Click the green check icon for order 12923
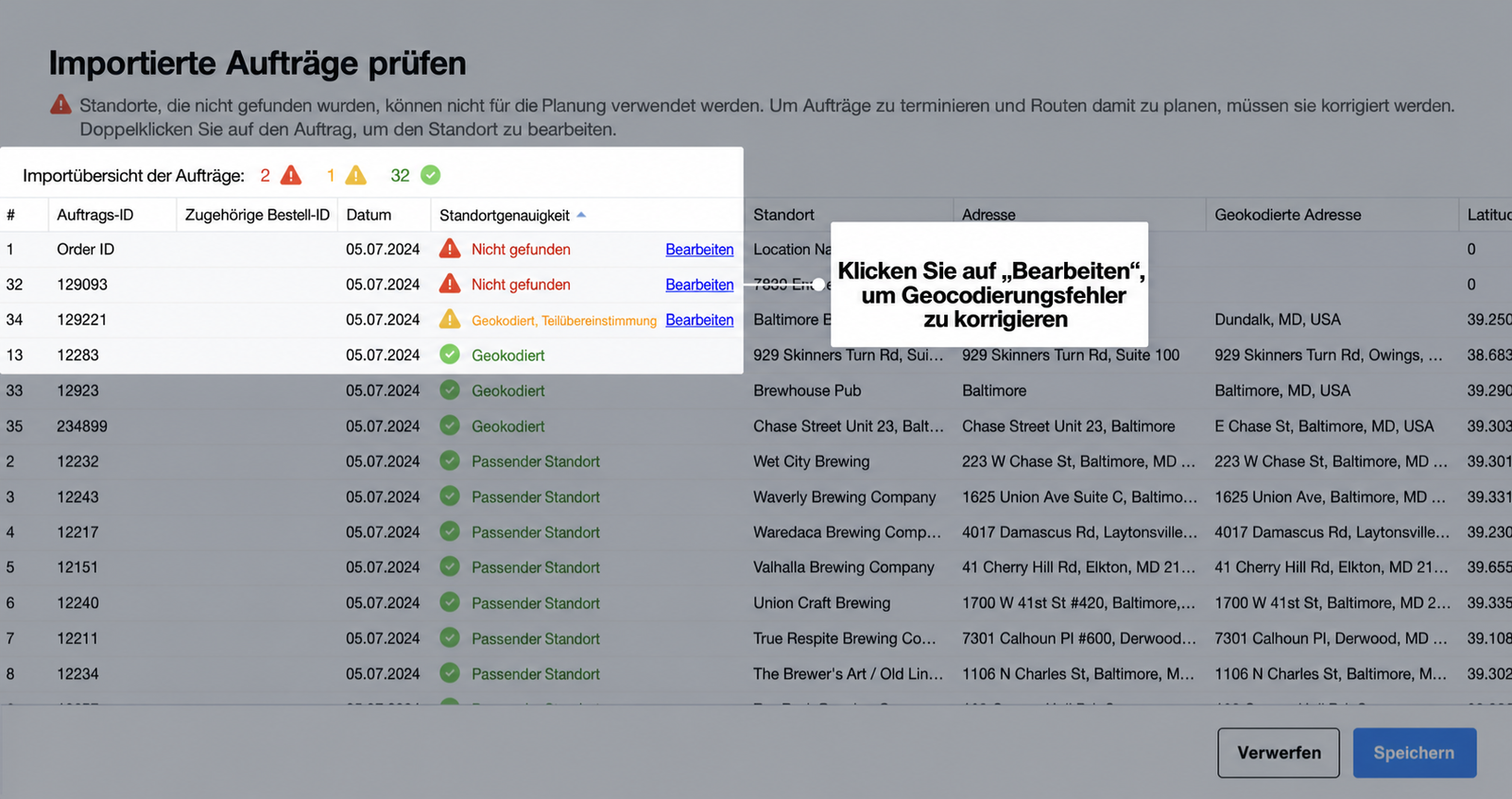This screenshot has width=1512, height=799. pos(450,390)
